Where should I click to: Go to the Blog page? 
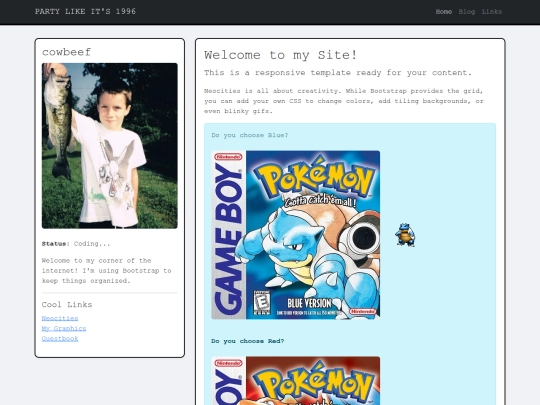click(467, 12)
